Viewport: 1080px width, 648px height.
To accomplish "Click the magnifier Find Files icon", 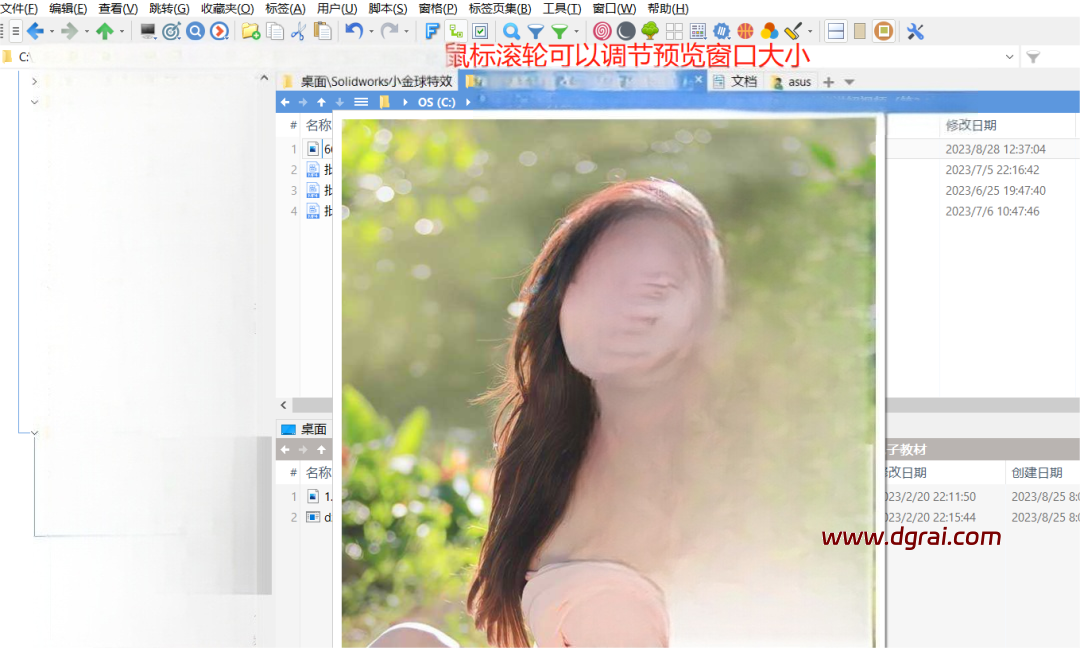I will (x=511, y=31).
